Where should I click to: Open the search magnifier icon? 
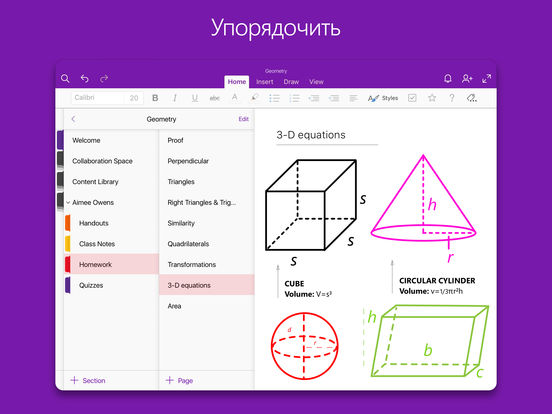(x=65, y=79)
